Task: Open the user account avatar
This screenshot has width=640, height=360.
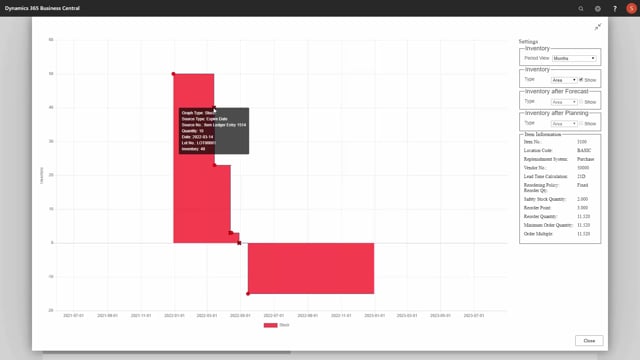Action: coord(631,9)
